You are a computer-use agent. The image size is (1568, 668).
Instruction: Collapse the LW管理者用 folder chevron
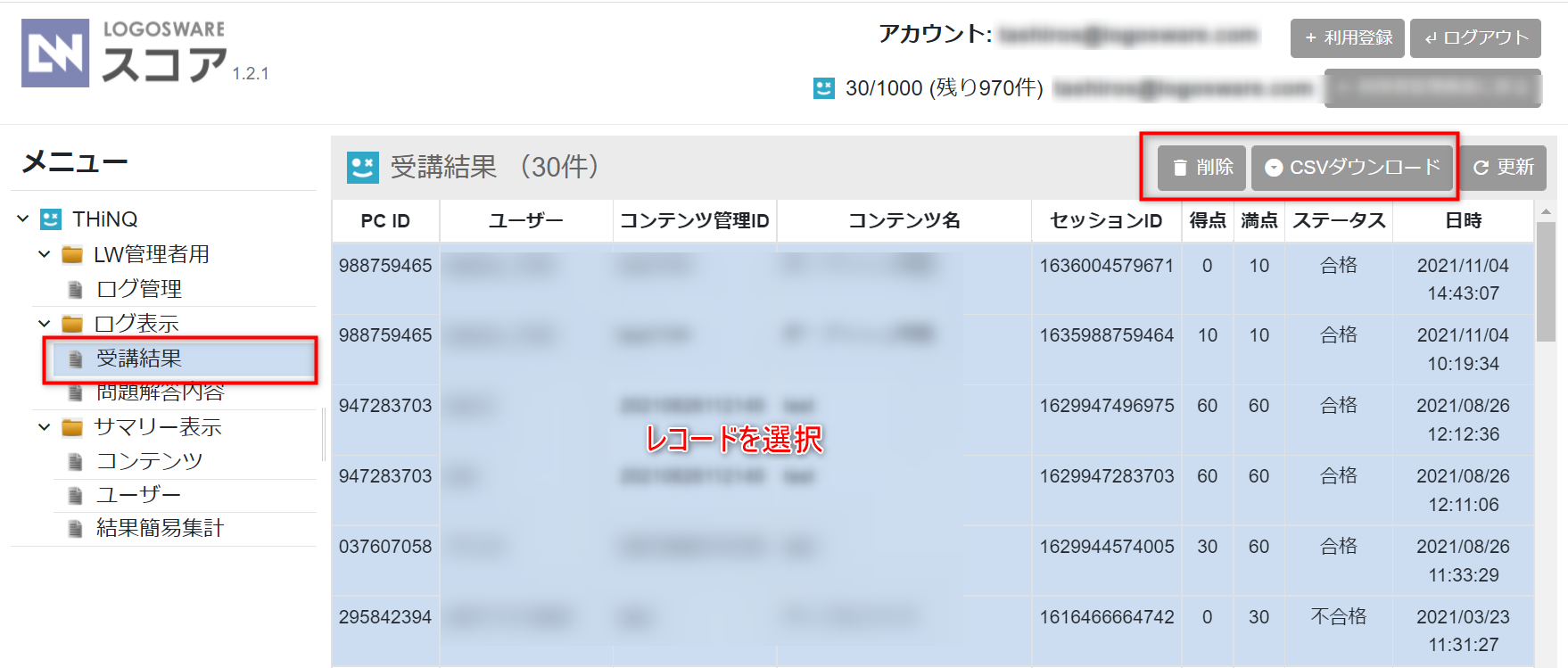[x=45, y=254]
